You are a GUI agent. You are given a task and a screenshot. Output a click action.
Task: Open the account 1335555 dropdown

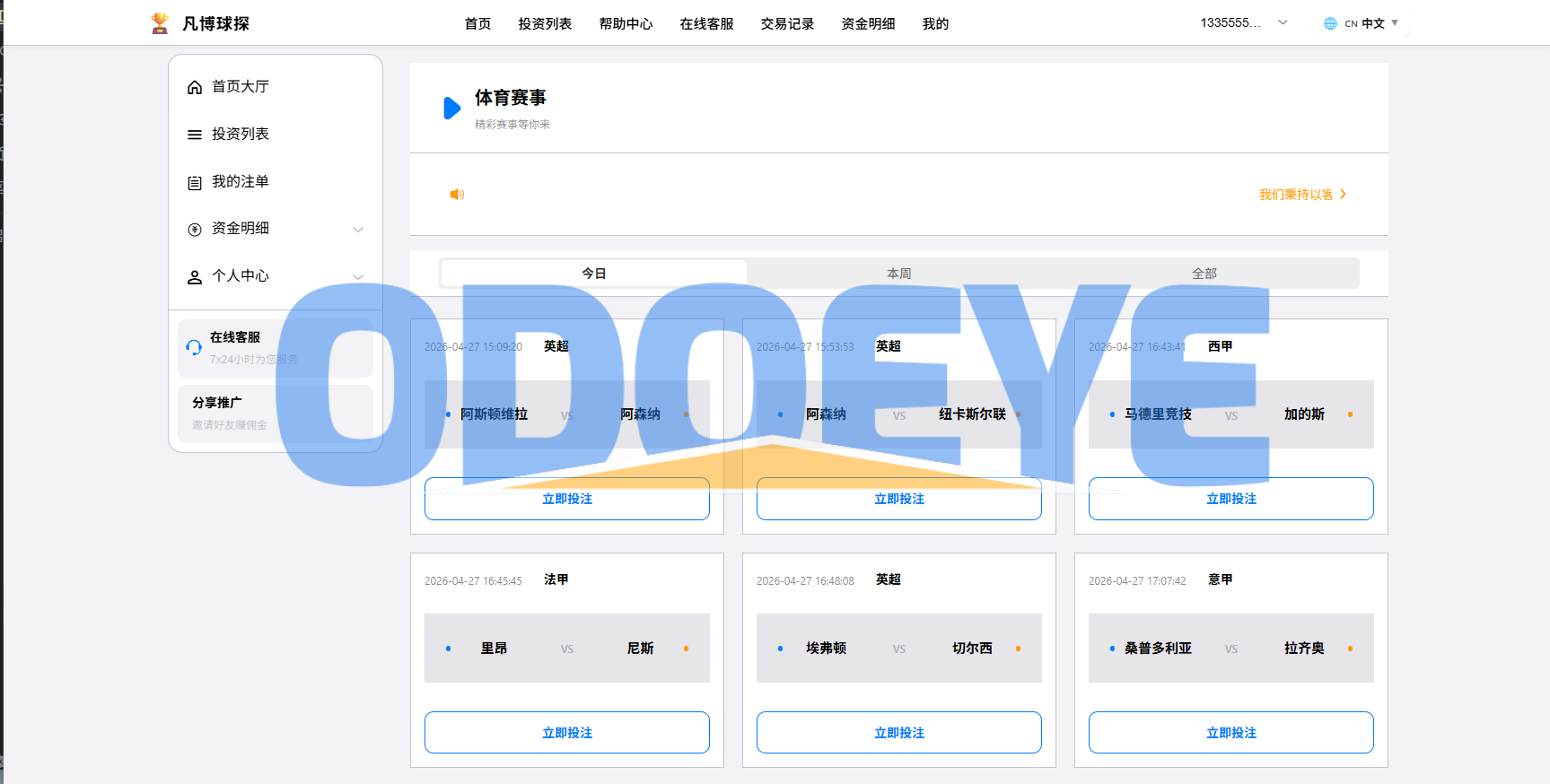[1244, 22]
